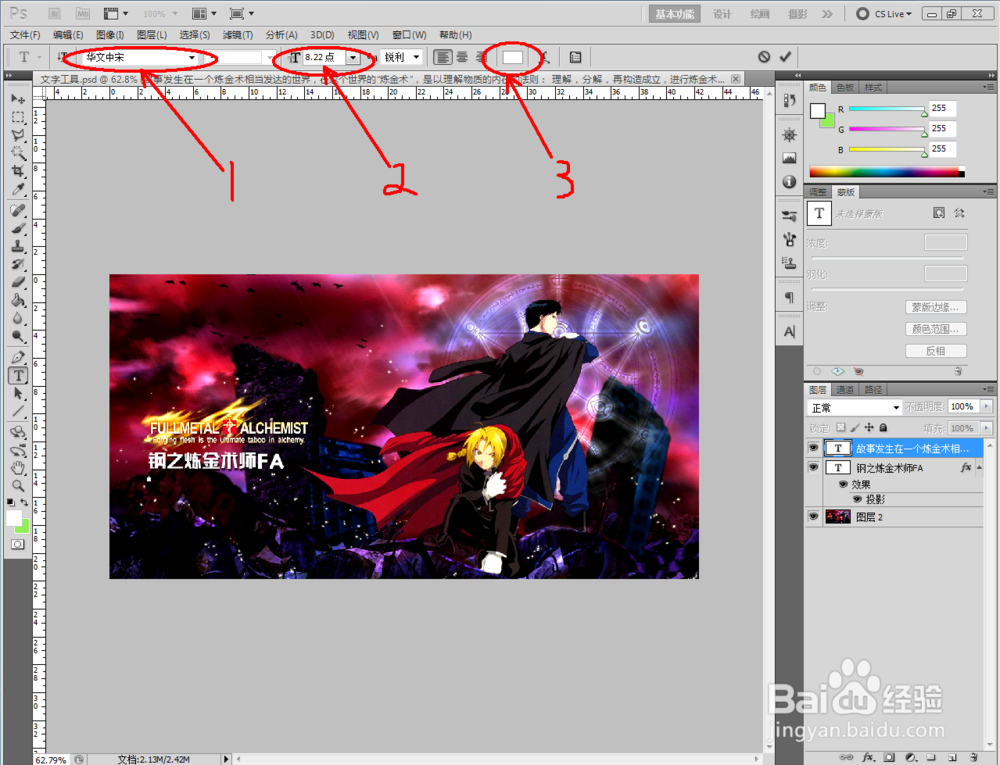Open the layer opacity slider arrow
Screen dimensions: 1000x765
pos(986,407)
